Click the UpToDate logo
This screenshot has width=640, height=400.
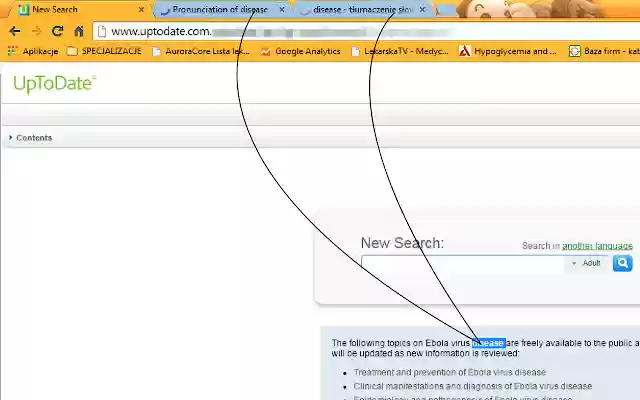(54, 84)
